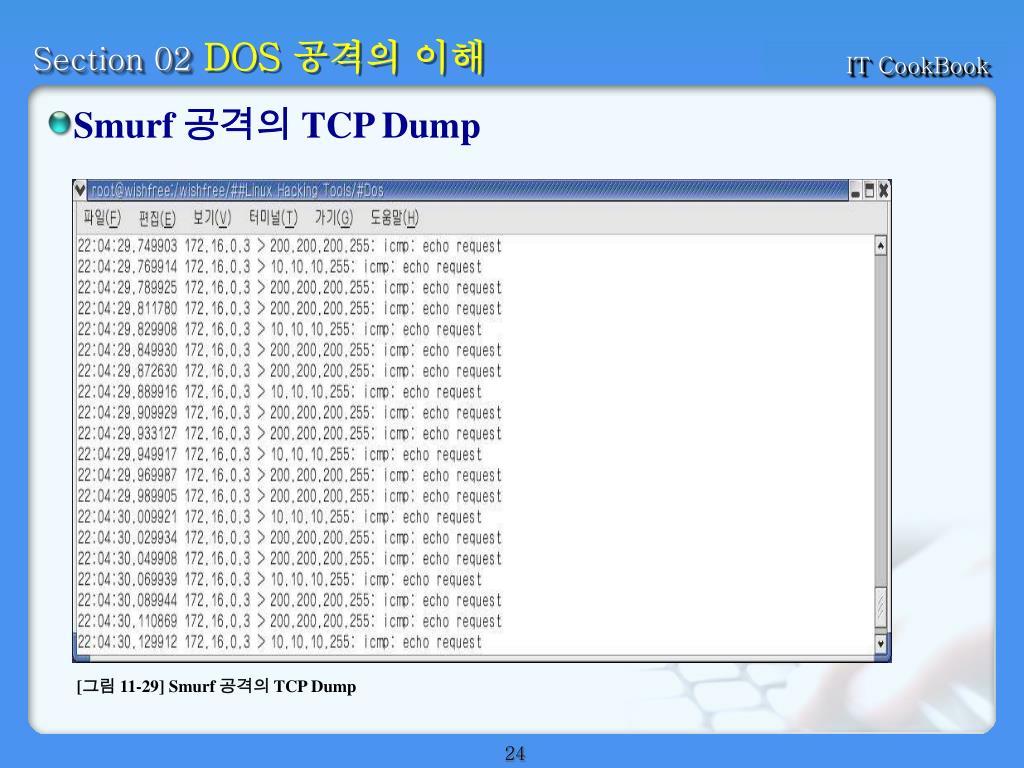The image size is (1024, 768).
Task: Select the line with timestamp 22:04:29.949917
Action: click(280, 455)
